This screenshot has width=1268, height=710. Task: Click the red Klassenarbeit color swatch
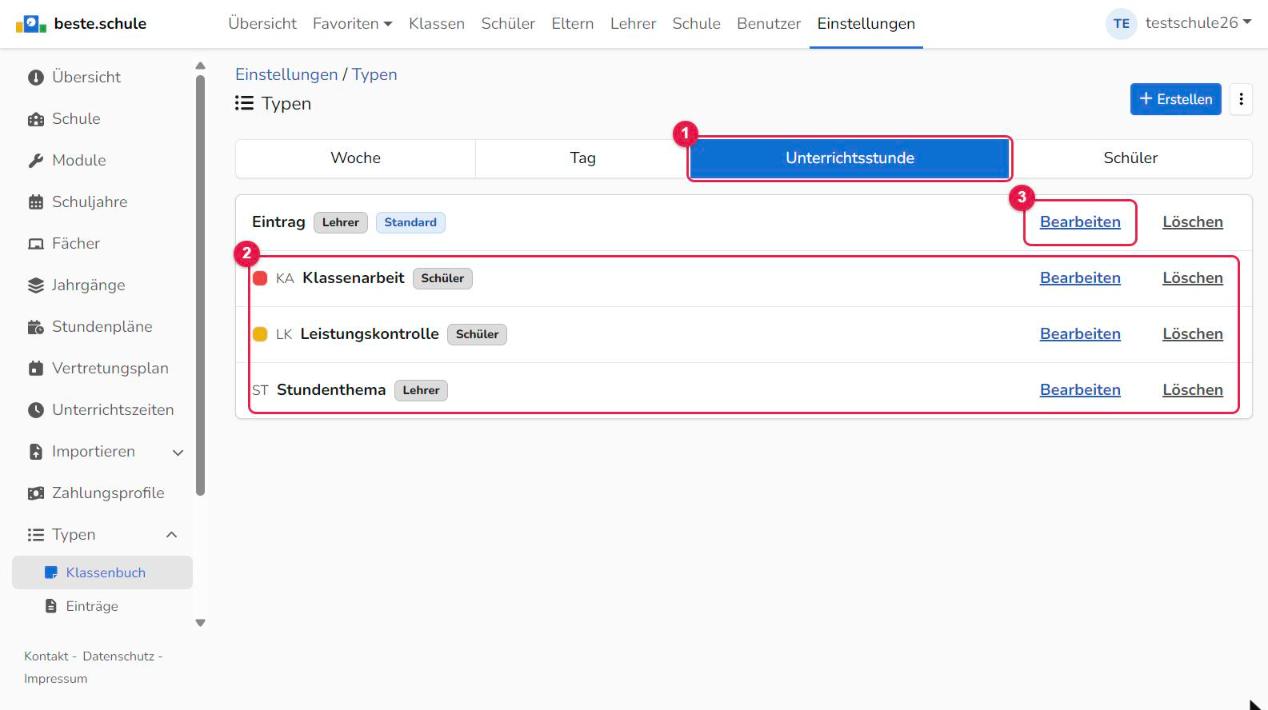(x=260, y=278)
